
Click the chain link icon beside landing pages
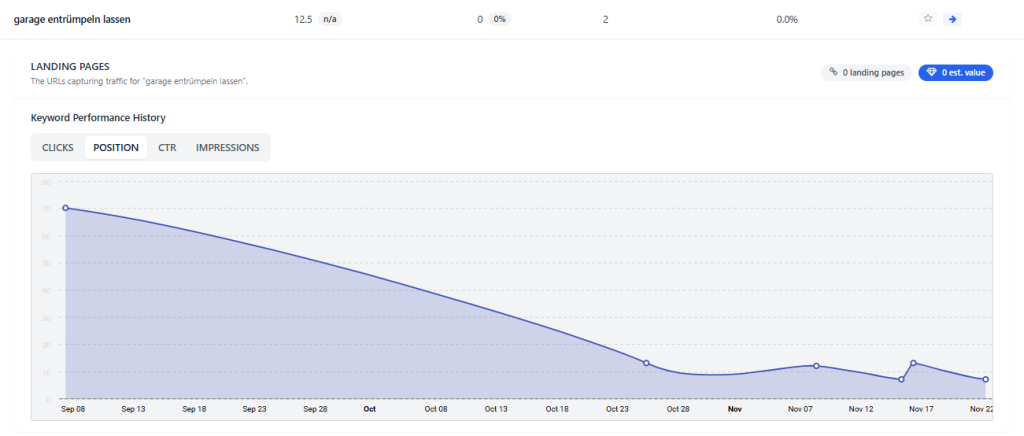(x=833, y=72)
